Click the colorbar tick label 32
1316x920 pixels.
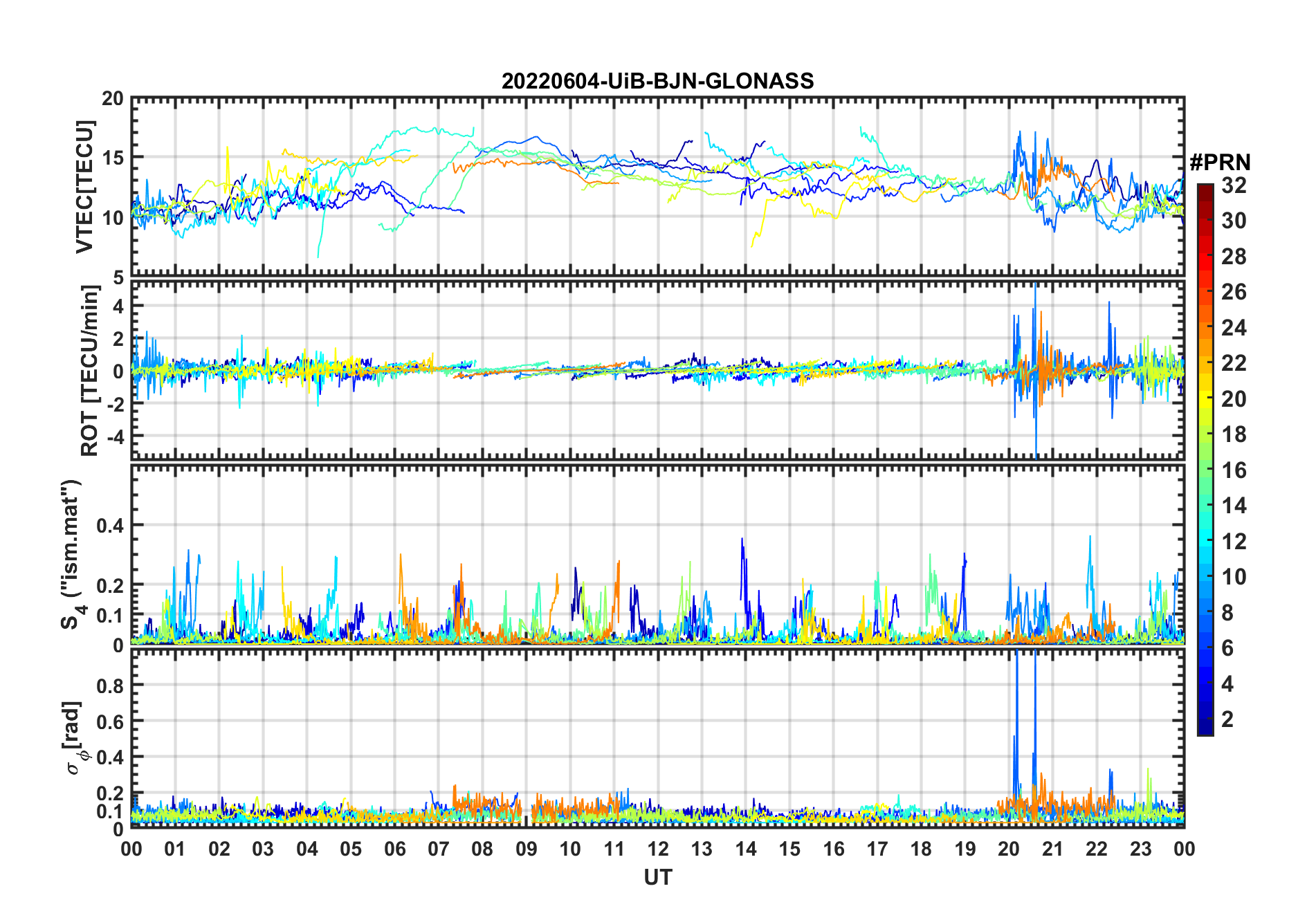[x=1234, y=185]
